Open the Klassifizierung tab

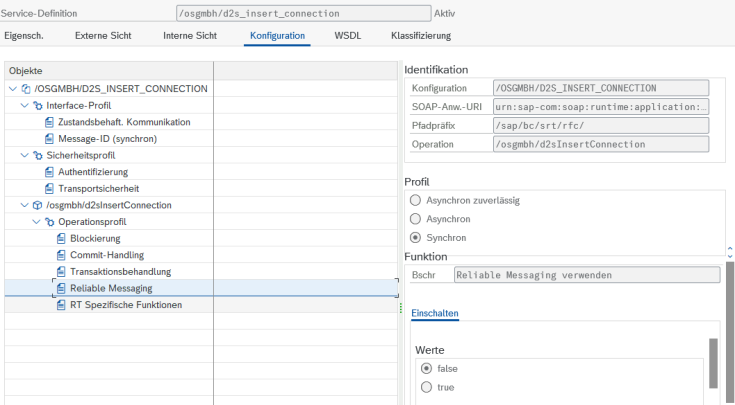(x=420, y=35)
